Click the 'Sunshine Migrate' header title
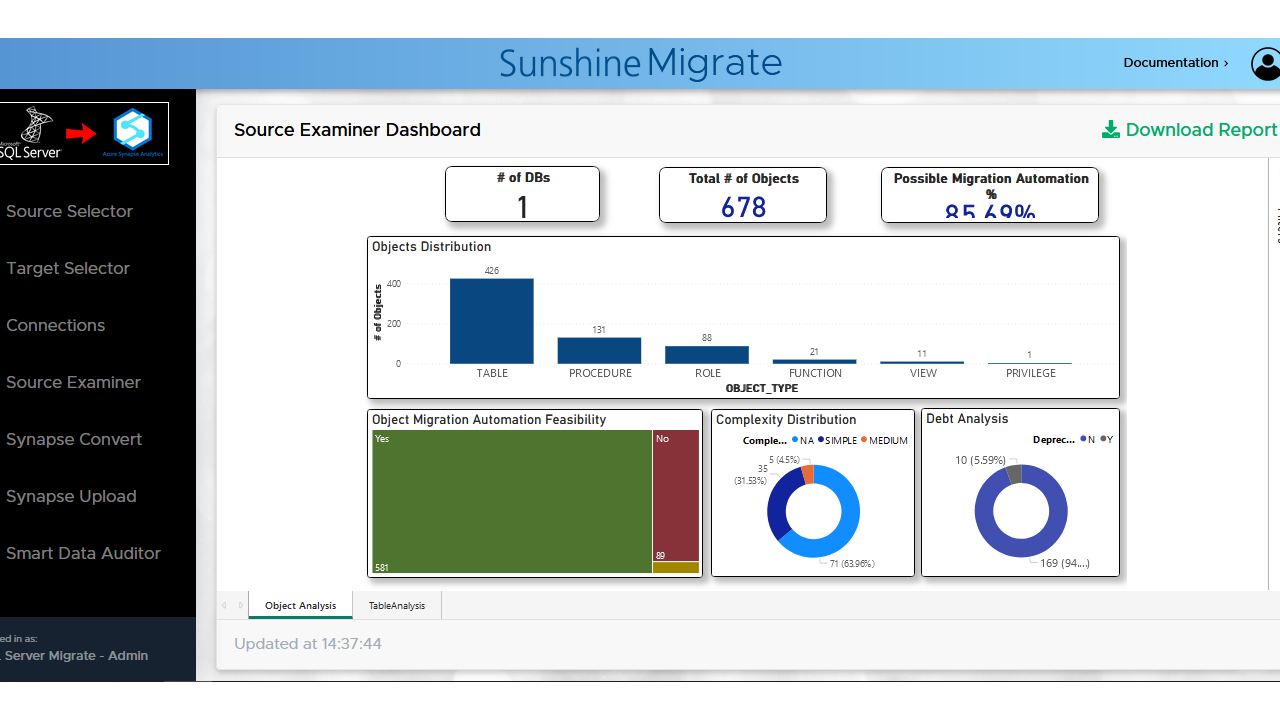The height and width of the screenshot is (720, 1280). pyautogui.click(x=640, y=63)
